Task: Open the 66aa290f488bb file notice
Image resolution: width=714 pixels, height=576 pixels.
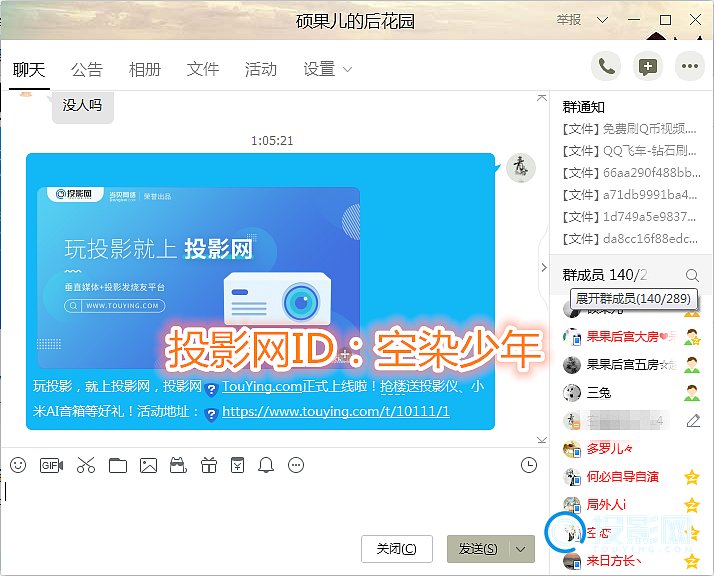Action: (x=631, y=173)
